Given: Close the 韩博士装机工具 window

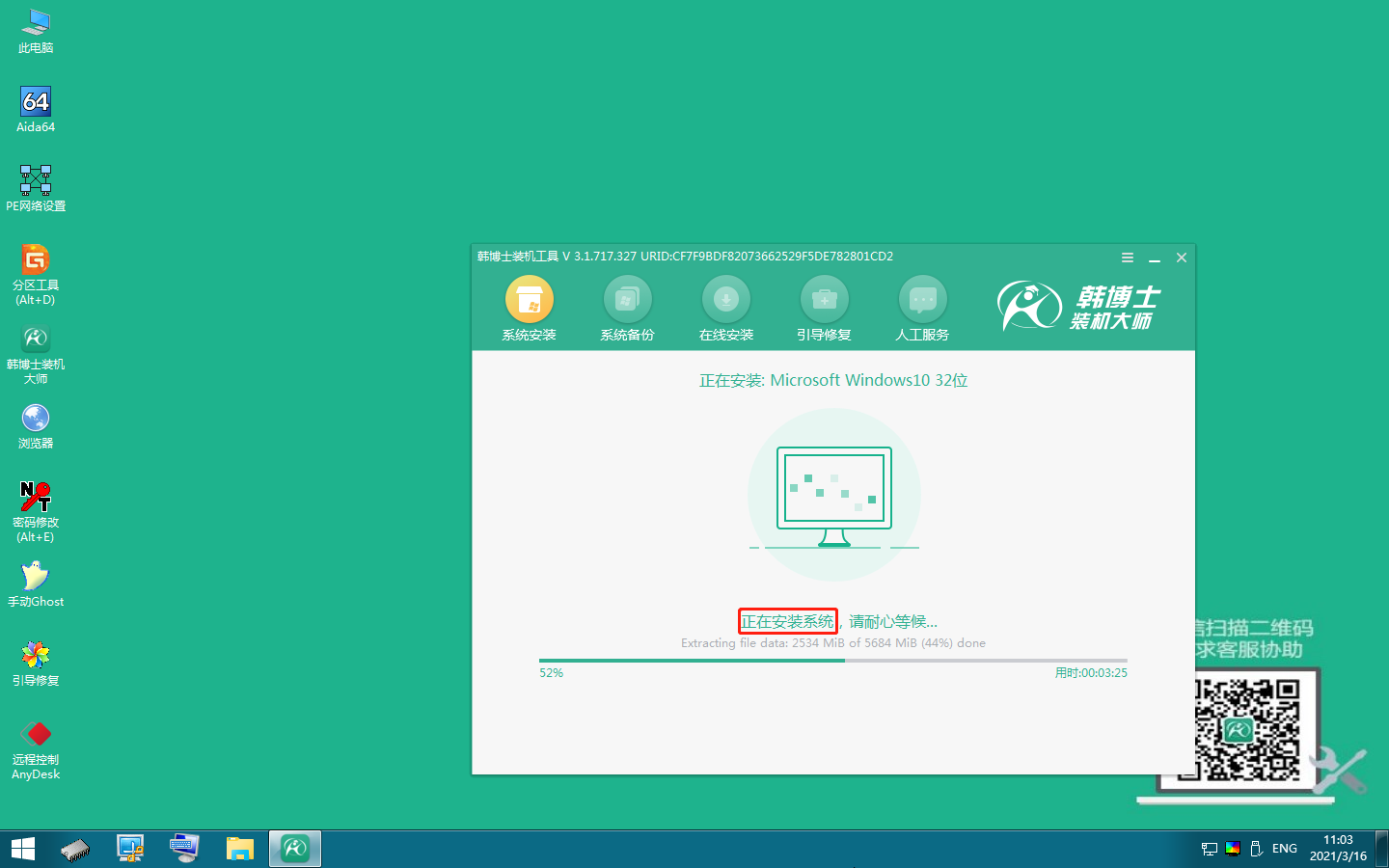Looking at the screenshot, I should tap(1181, 258).
